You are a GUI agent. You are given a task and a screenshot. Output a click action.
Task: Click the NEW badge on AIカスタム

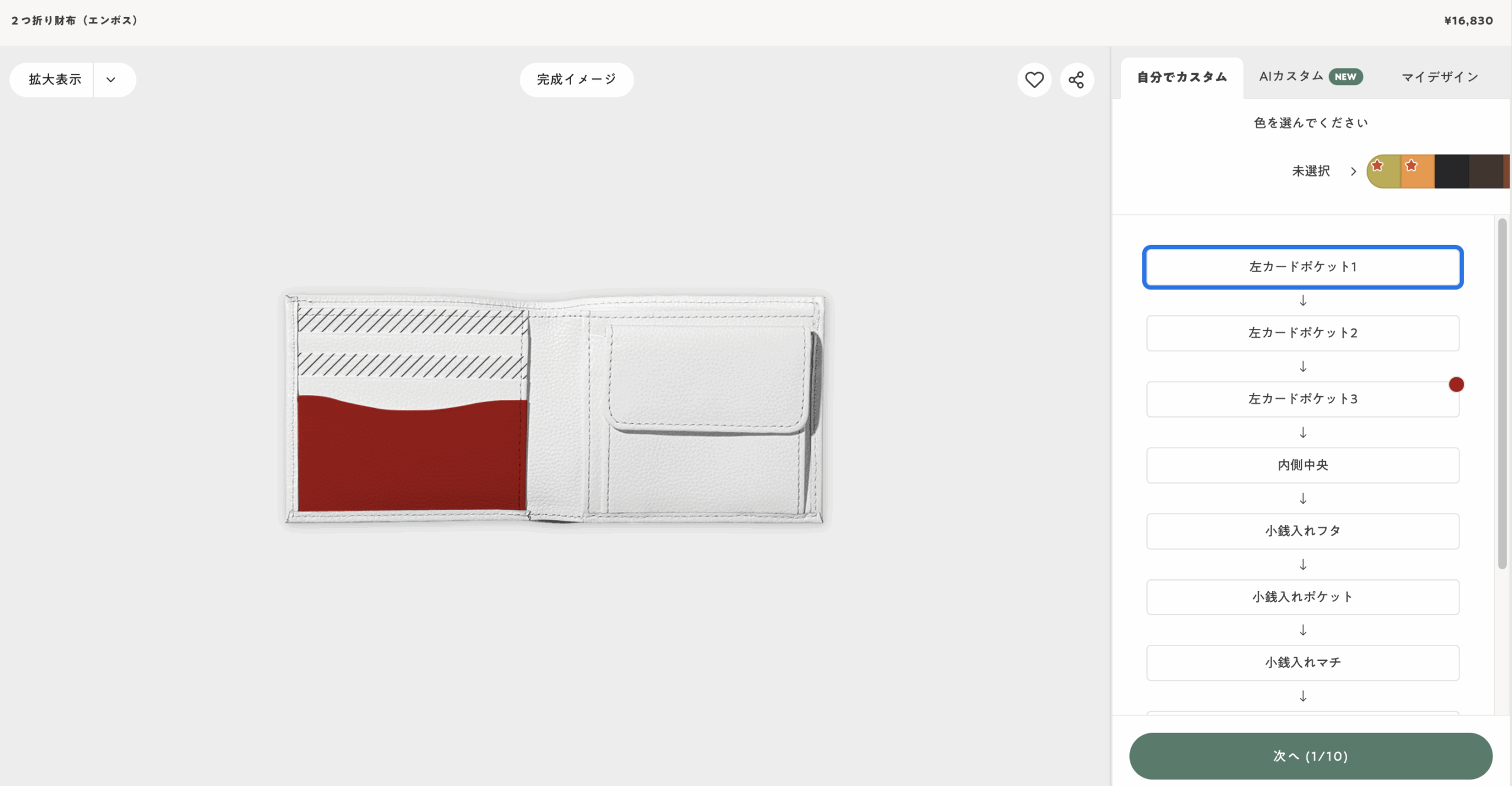(x=1345, y=77)
